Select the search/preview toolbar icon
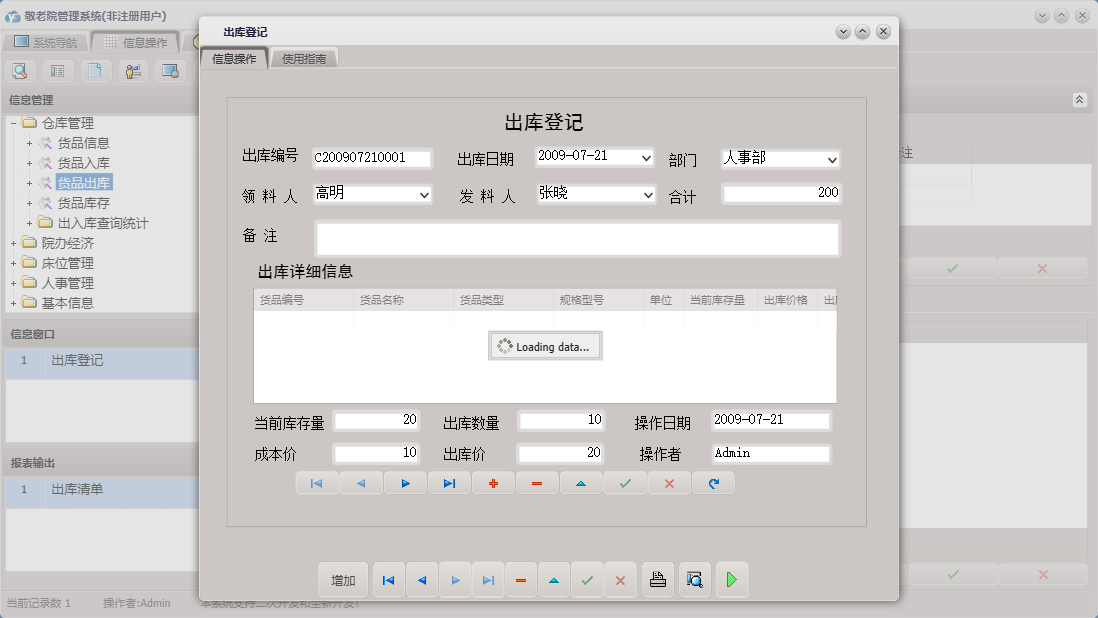Image resolution: width=1098 pixels, height=618 pixels. click(20, 71)
